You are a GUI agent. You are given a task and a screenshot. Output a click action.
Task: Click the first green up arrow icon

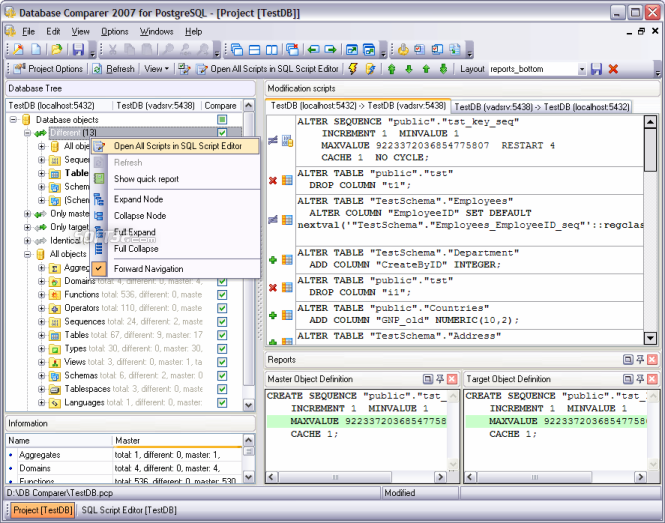[391, 69]
